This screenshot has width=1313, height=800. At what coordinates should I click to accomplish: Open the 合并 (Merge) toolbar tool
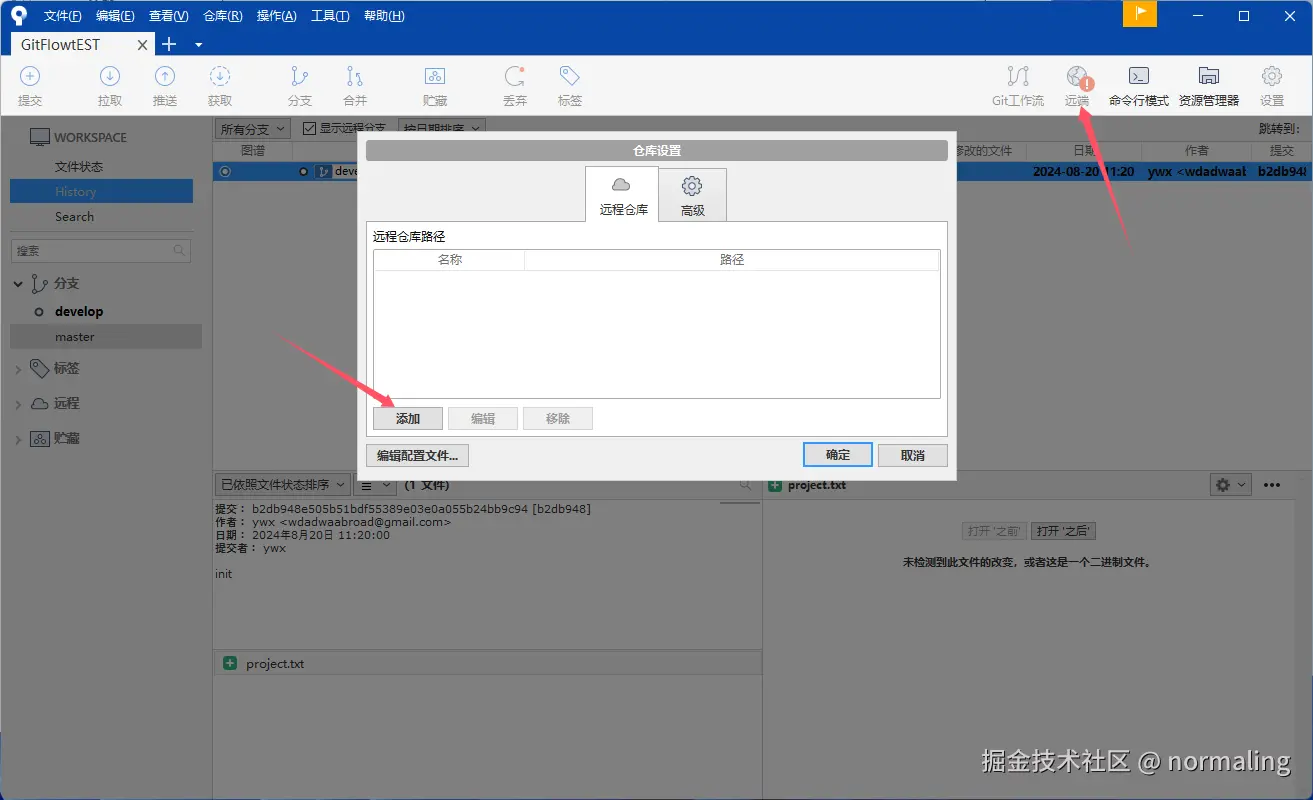[355, 85]
